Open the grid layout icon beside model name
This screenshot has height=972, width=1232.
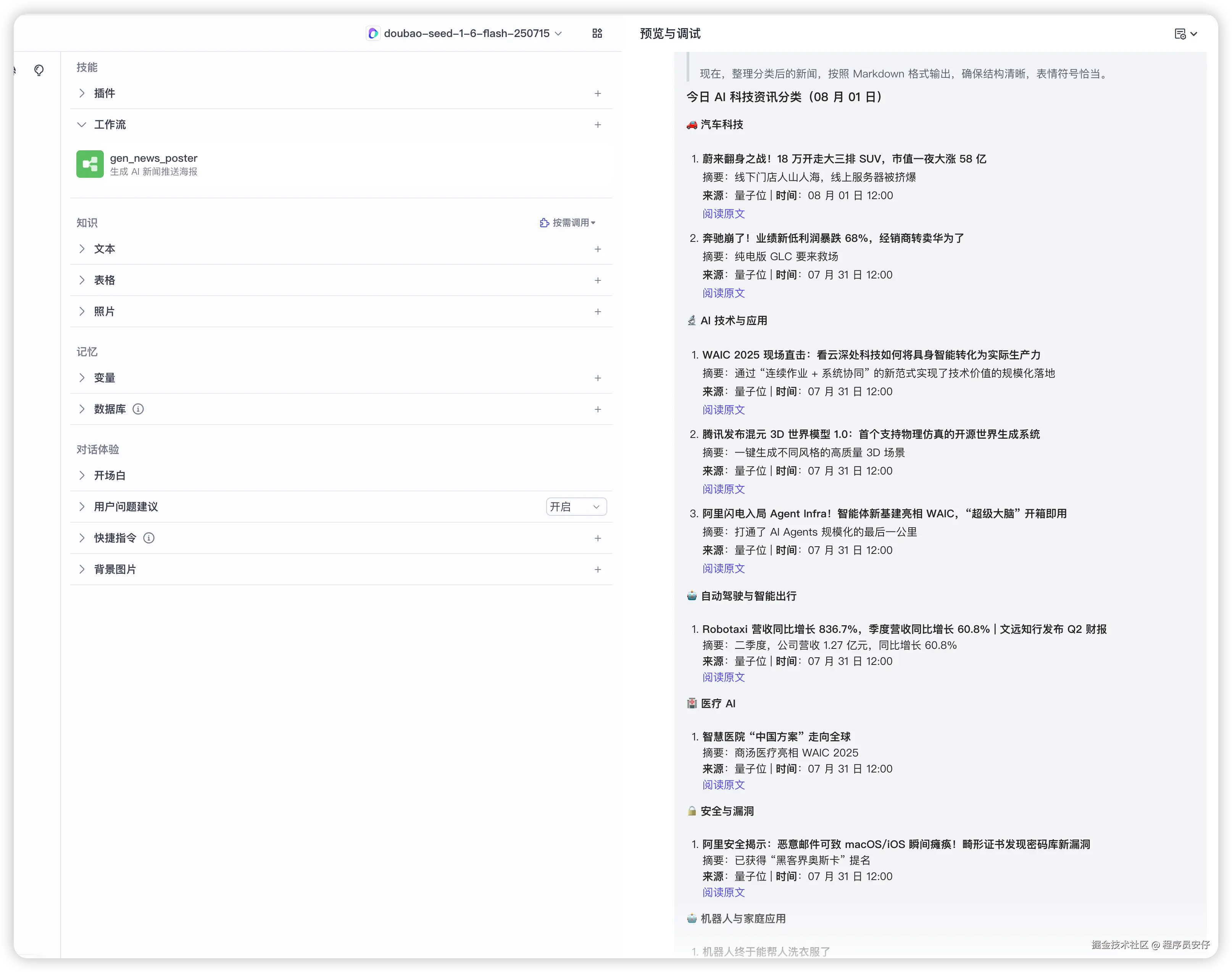coord(597,34)
